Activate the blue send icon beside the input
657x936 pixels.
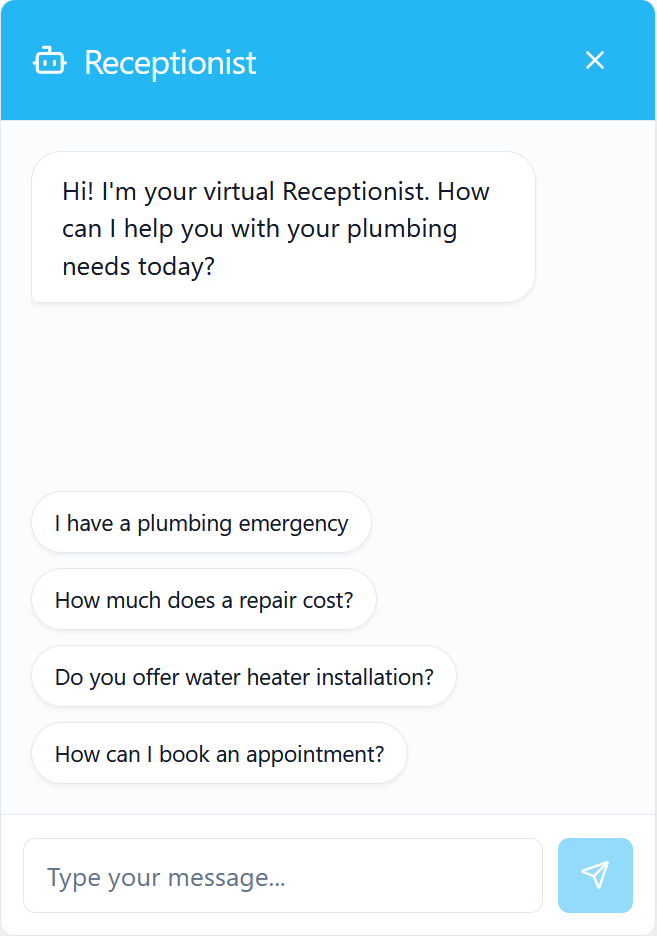click(x=595, y=875)
